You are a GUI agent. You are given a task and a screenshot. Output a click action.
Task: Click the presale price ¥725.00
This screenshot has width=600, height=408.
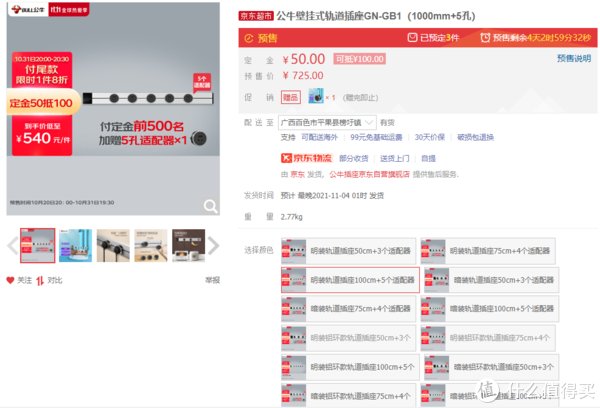(303, 75)
